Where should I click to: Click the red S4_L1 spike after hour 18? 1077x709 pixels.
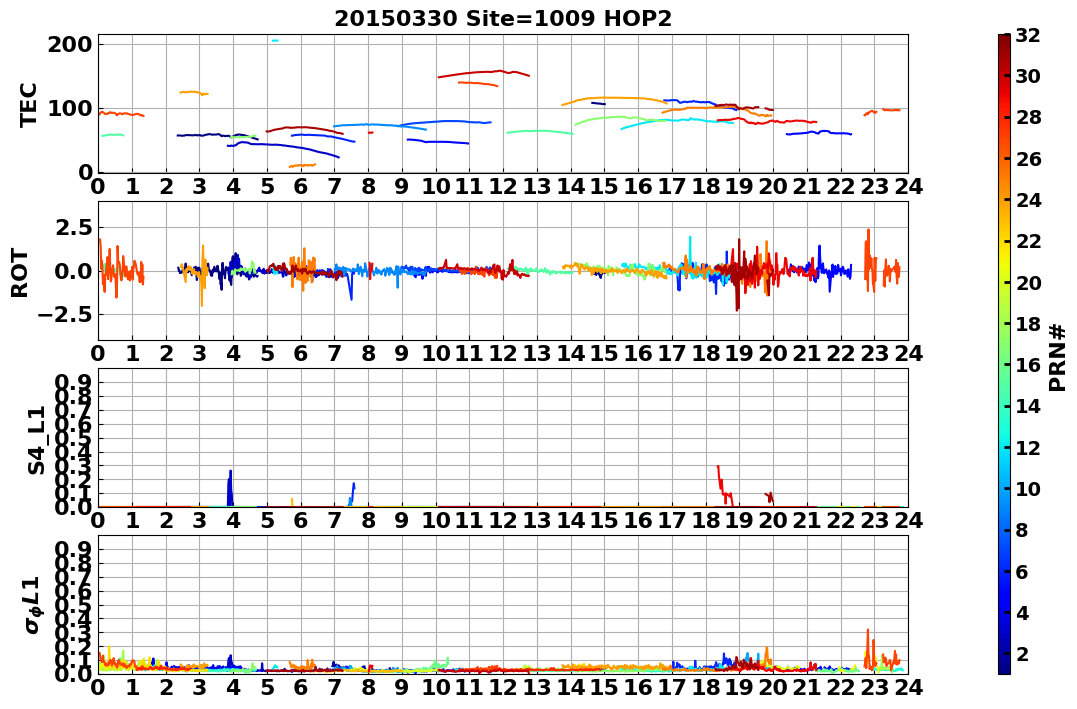coord(724,486)
